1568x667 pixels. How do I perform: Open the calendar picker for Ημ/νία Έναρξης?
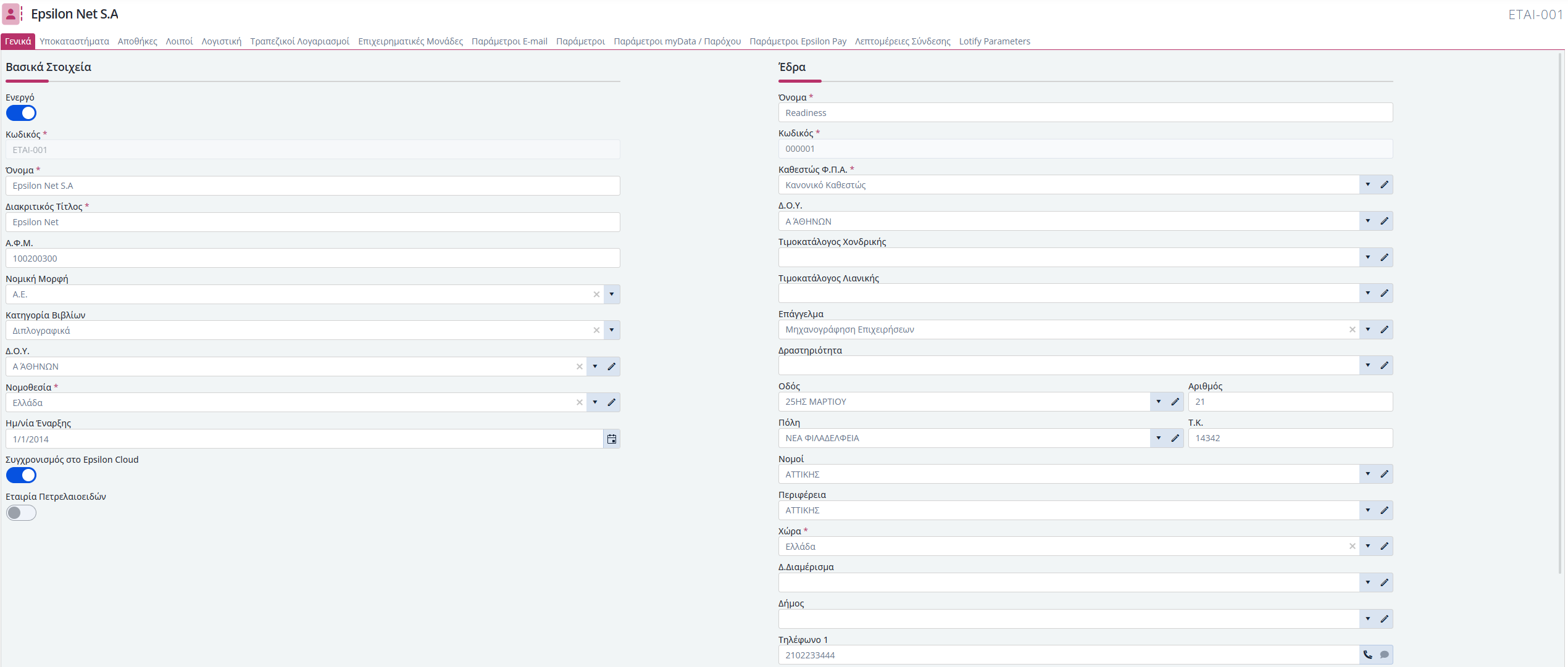612,439
